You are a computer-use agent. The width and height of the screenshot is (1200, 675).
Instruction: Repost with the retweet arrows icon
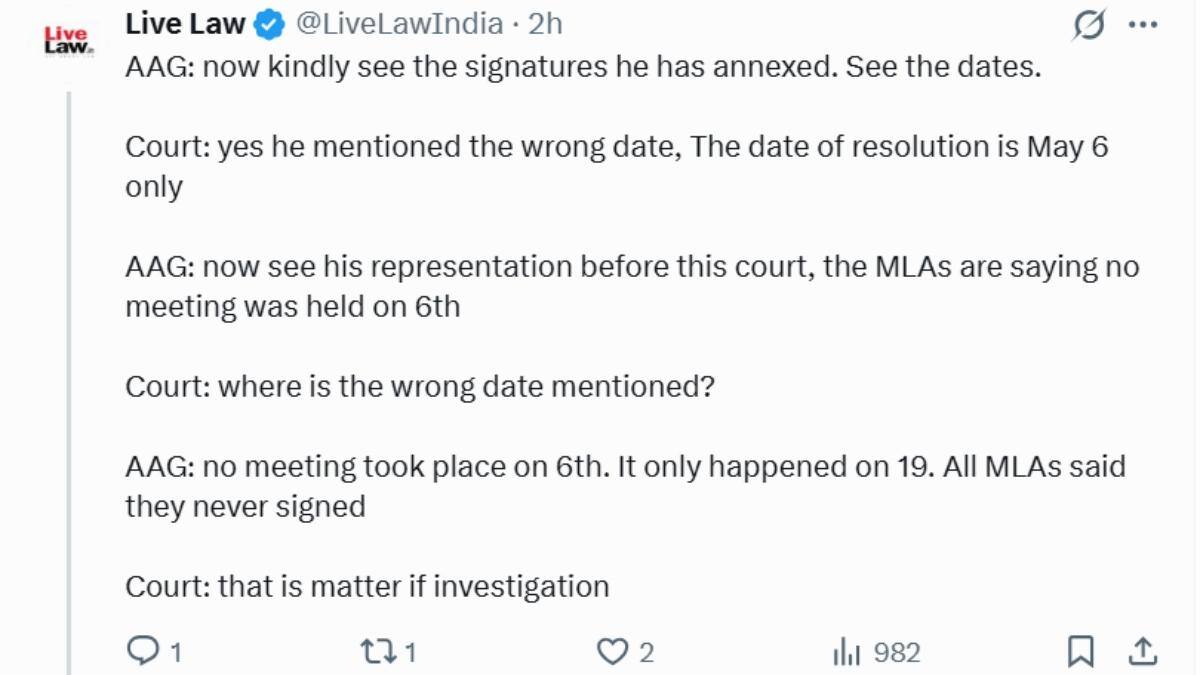pyautogui.click(x=378, y=652)
